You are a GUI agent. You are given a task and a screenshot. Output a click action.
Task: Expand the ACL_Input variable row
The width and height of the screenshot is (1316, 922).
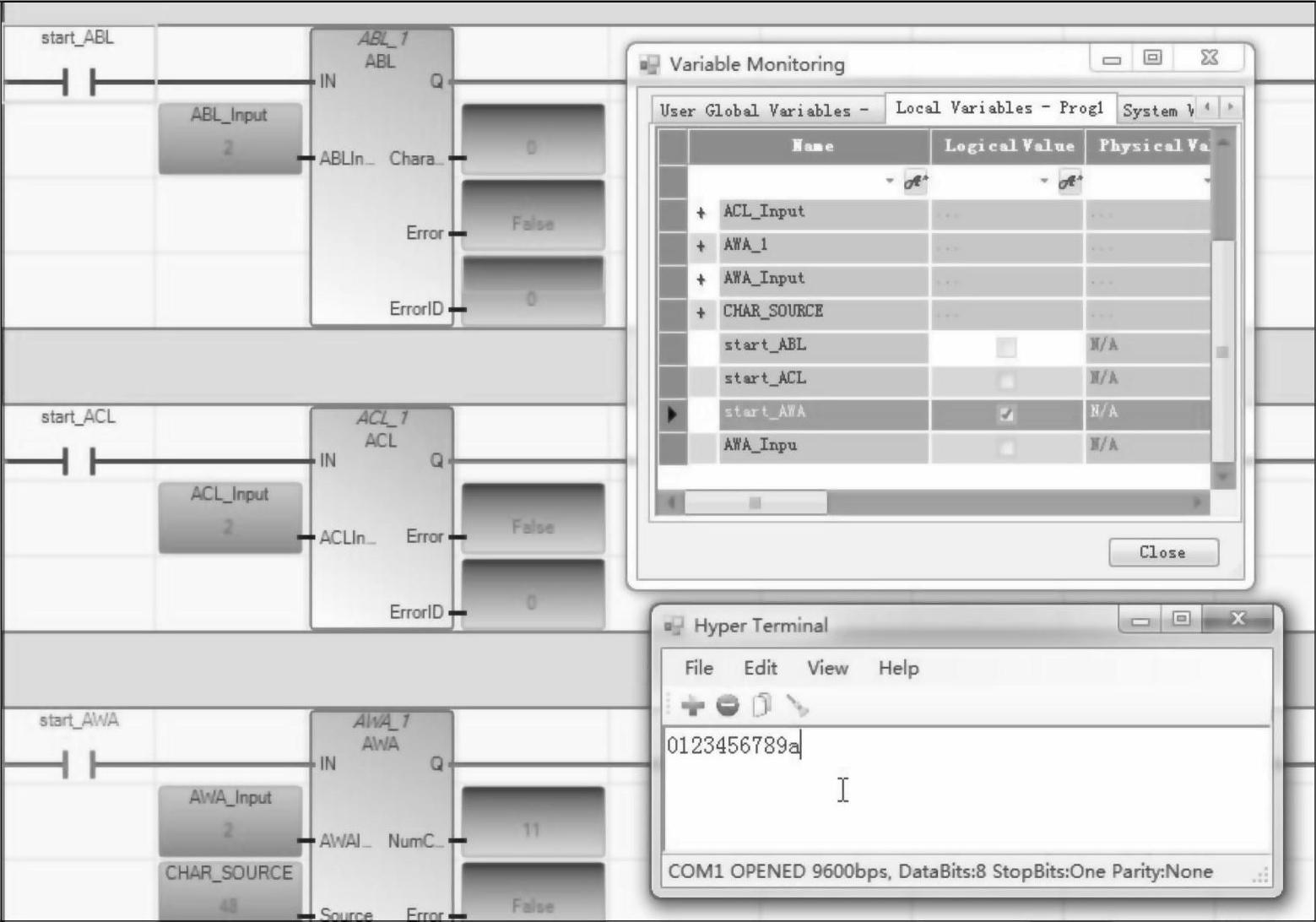[x=701, y=214]
